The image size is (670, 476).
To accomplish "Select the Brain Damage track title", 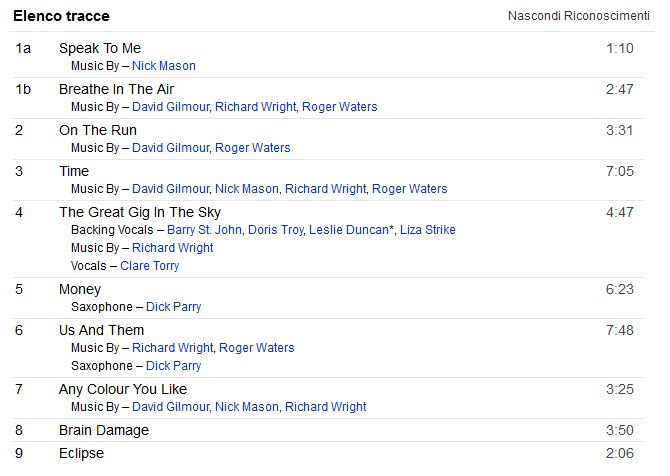I will [104, 430].
